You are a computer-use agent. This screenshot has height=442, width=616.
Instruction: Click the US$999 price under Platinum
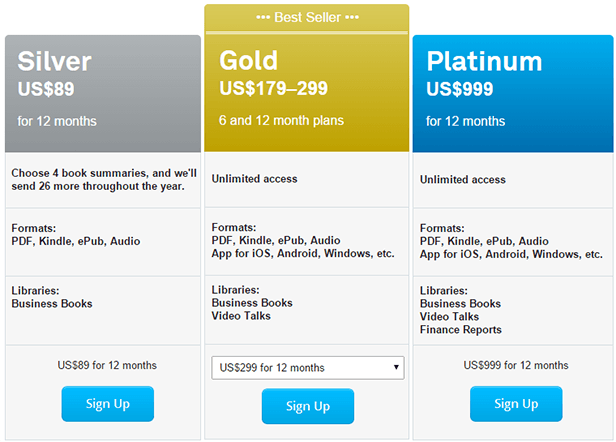tap(460, 89)
